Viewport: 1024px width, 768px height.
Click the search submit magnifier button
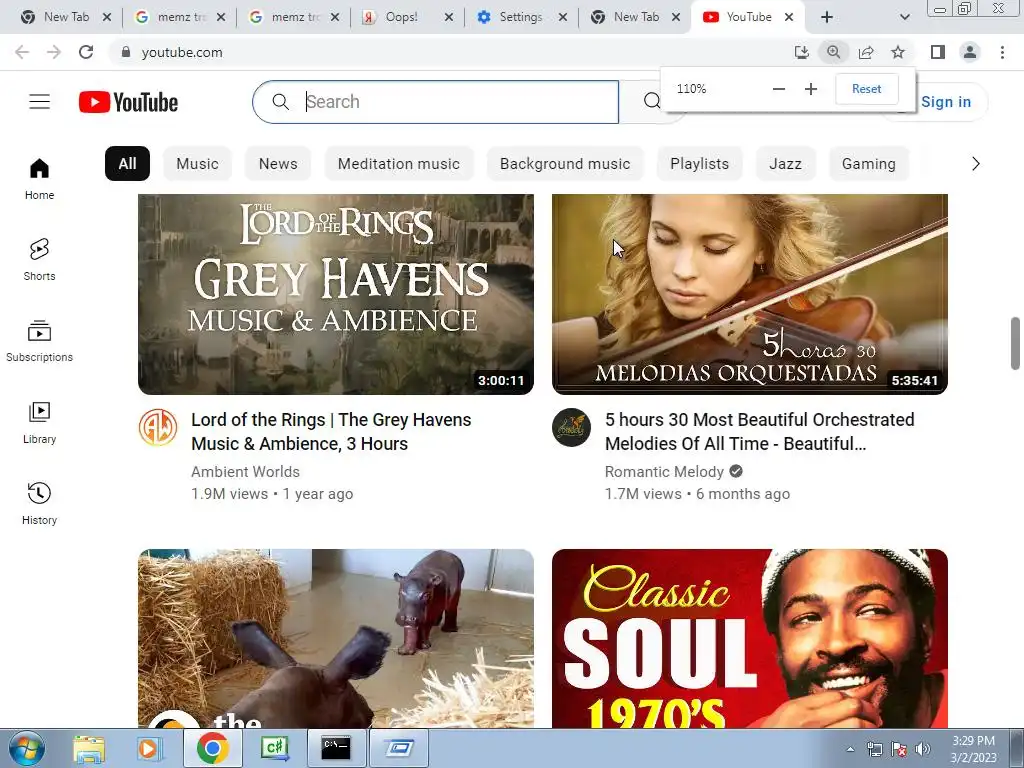652,101
